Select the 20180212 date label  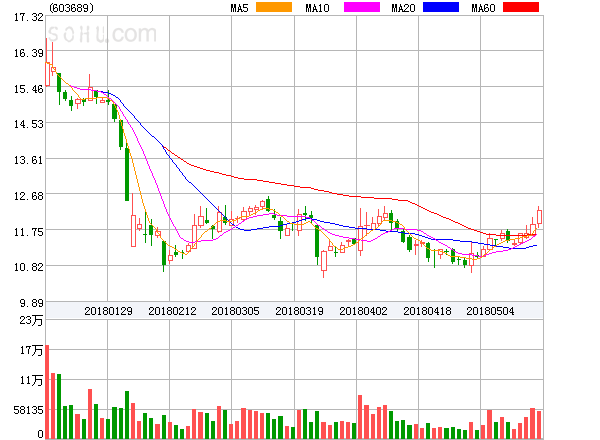(x=172, y=311)
